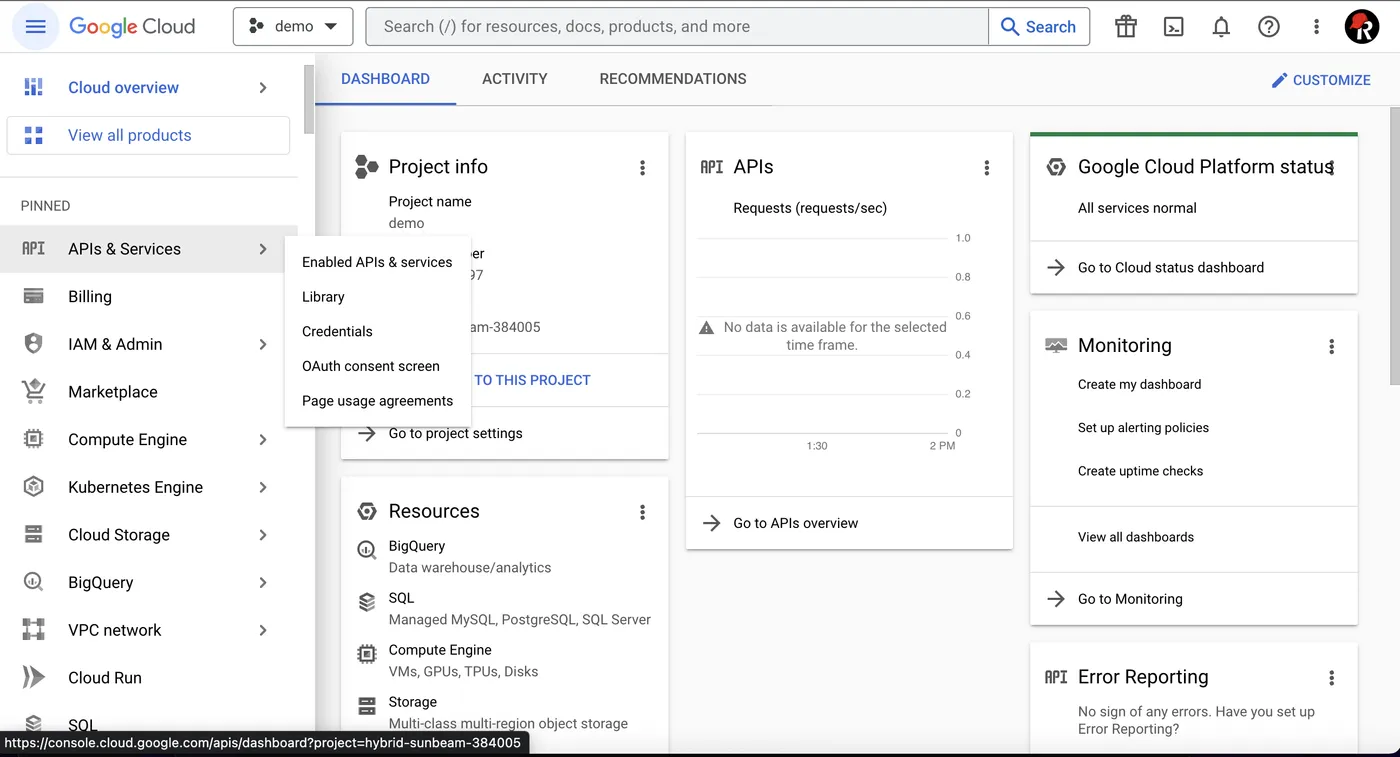Open Resources card three-dot menu
The height and width of the screenshot is (757, 1400).
[x=643, y=512]
